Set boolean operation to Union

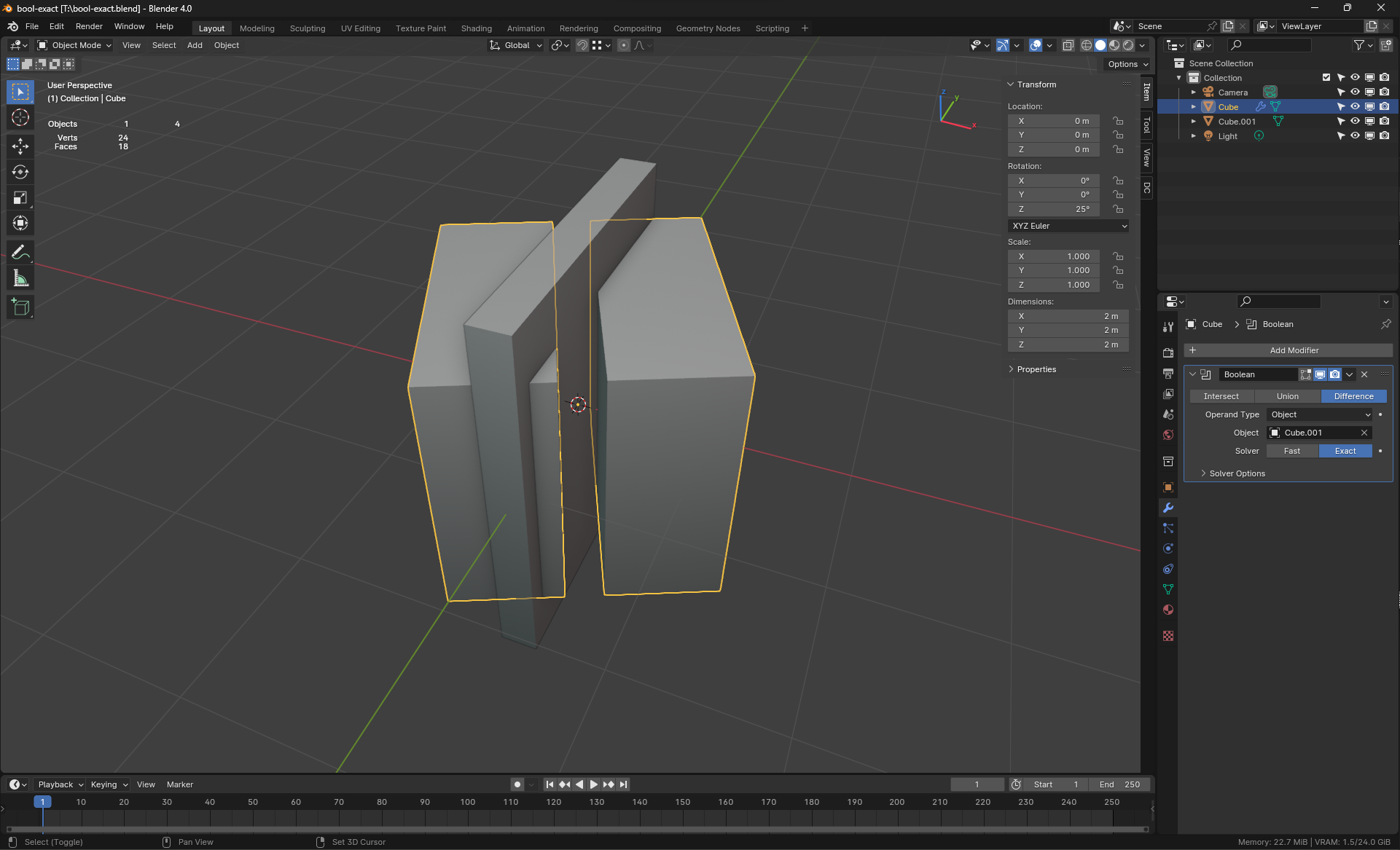pos(1287,396)
